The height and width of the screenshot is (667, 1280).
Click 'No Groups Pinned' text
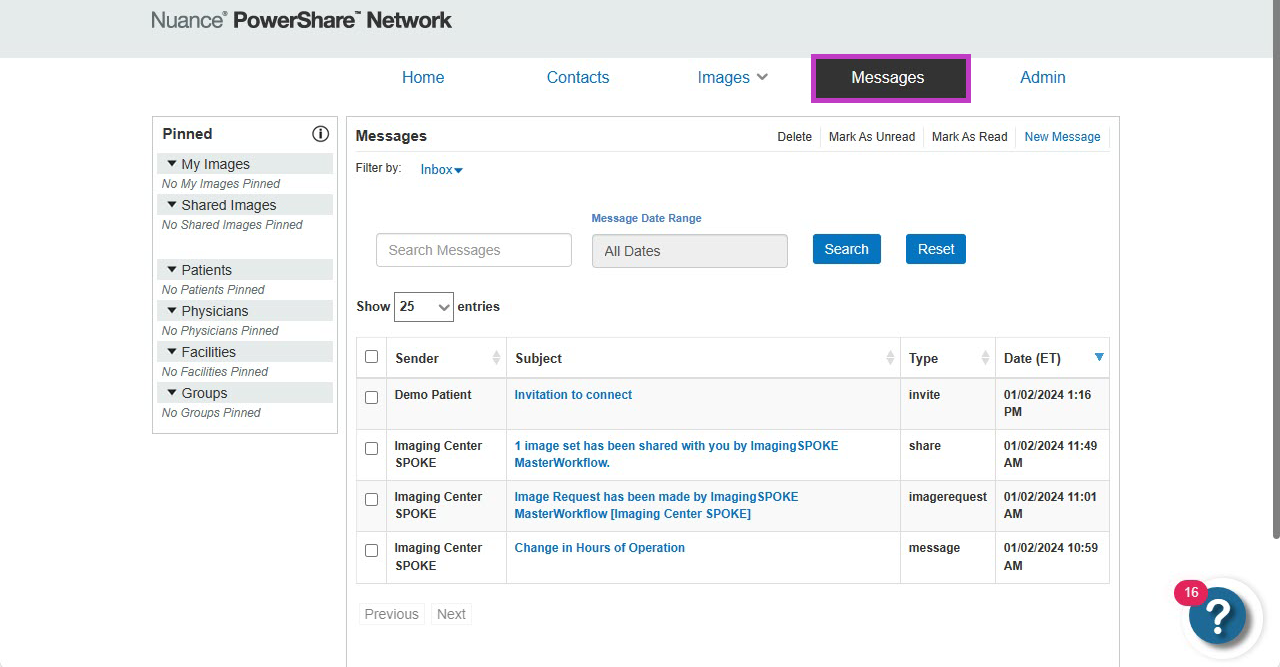211,413
